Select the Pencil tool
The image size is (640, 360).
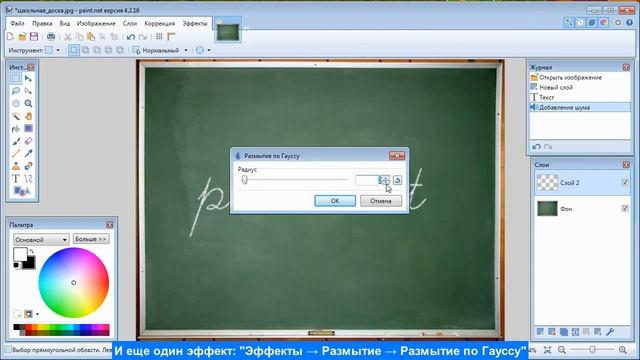(x=16, y=153)
